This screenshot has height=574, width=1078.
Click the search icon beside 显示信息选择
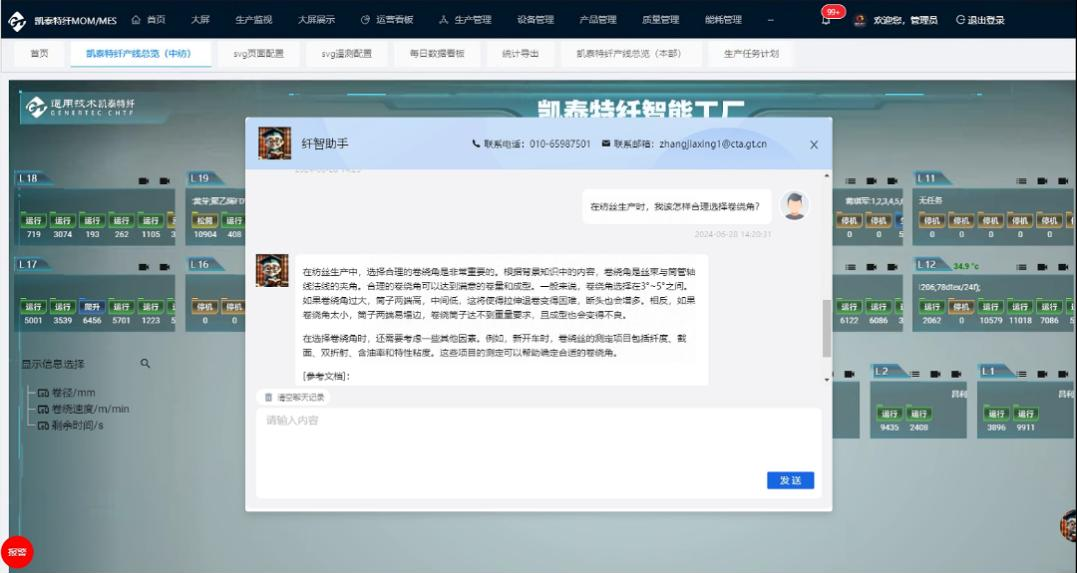145,364
